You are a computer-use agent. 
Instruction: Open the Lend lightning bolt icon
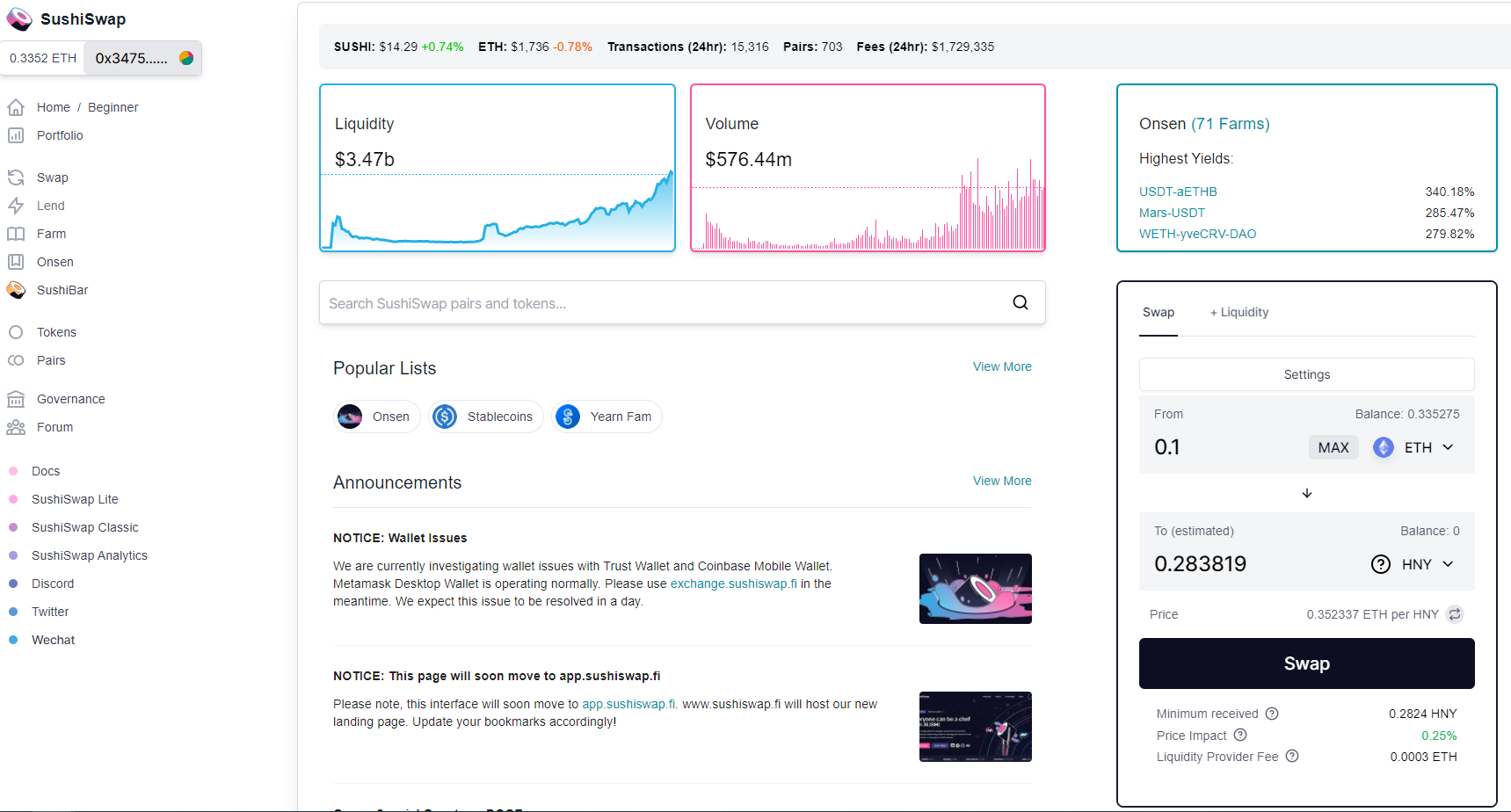16,206
